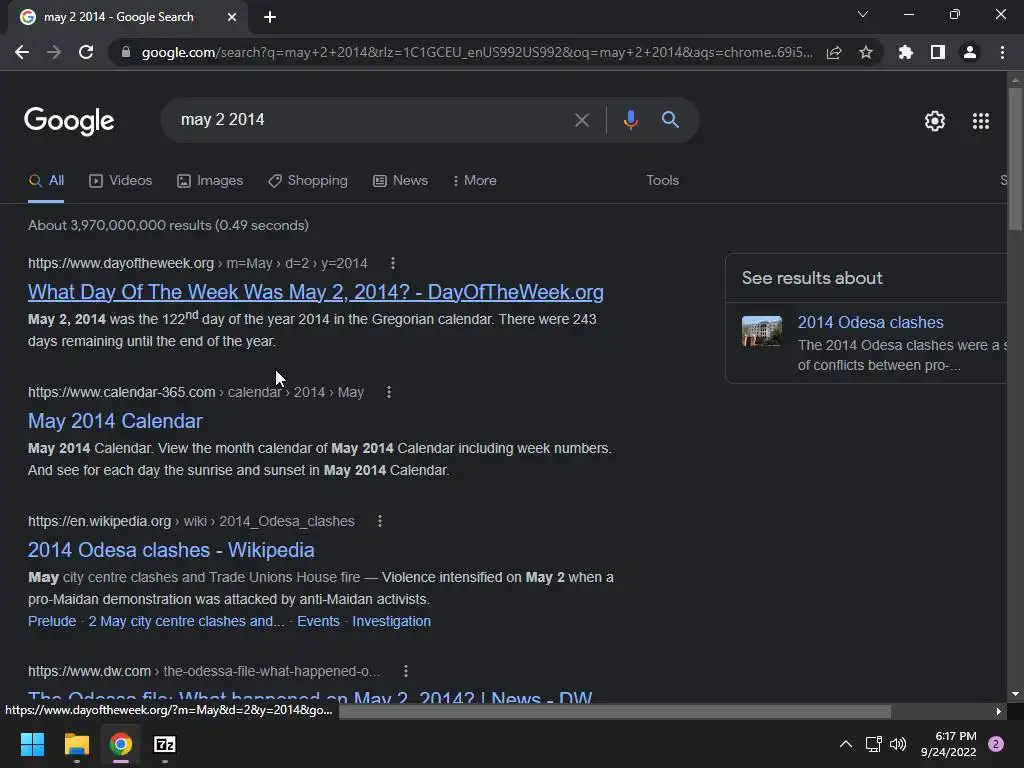Open options for wikipedia.org result
Screen dimensions: 1024x768
tap(379, 521)
